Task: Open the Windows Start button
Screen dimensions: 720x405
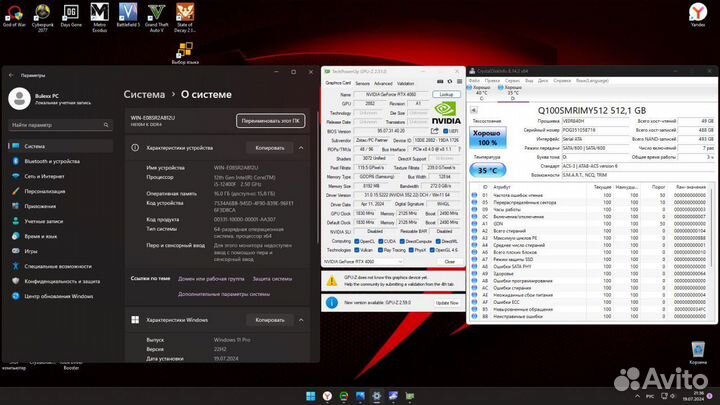Action: point(311,396)
